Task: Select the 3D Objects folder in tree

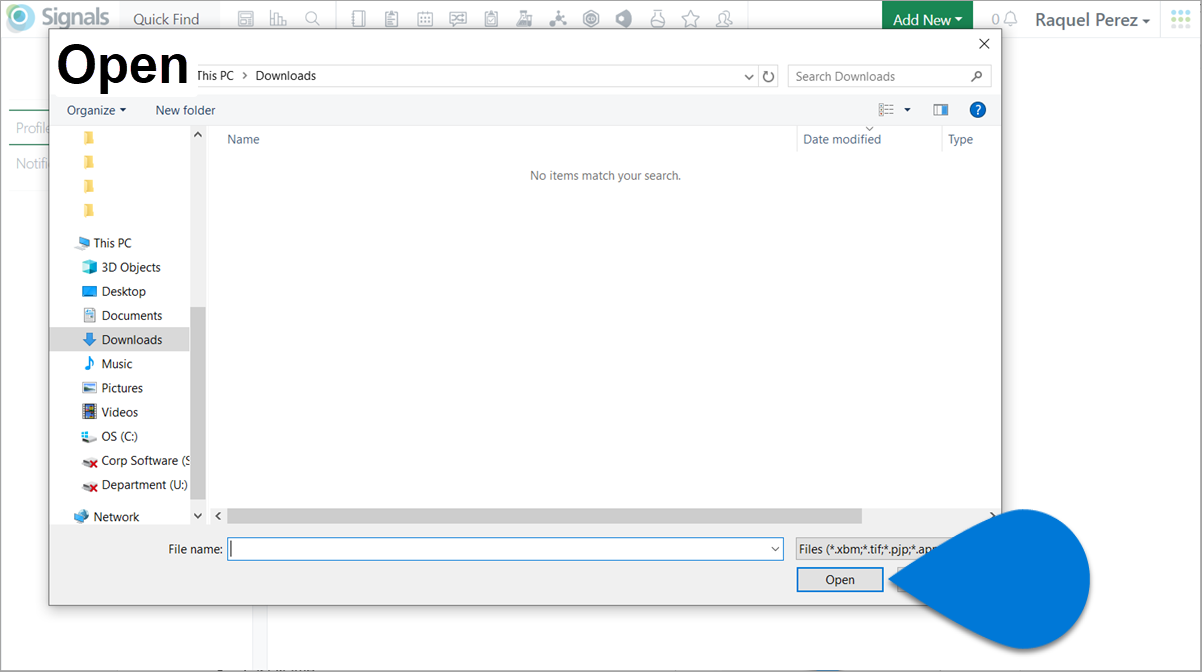Action: pyautogui.click(x=131, y=267)
